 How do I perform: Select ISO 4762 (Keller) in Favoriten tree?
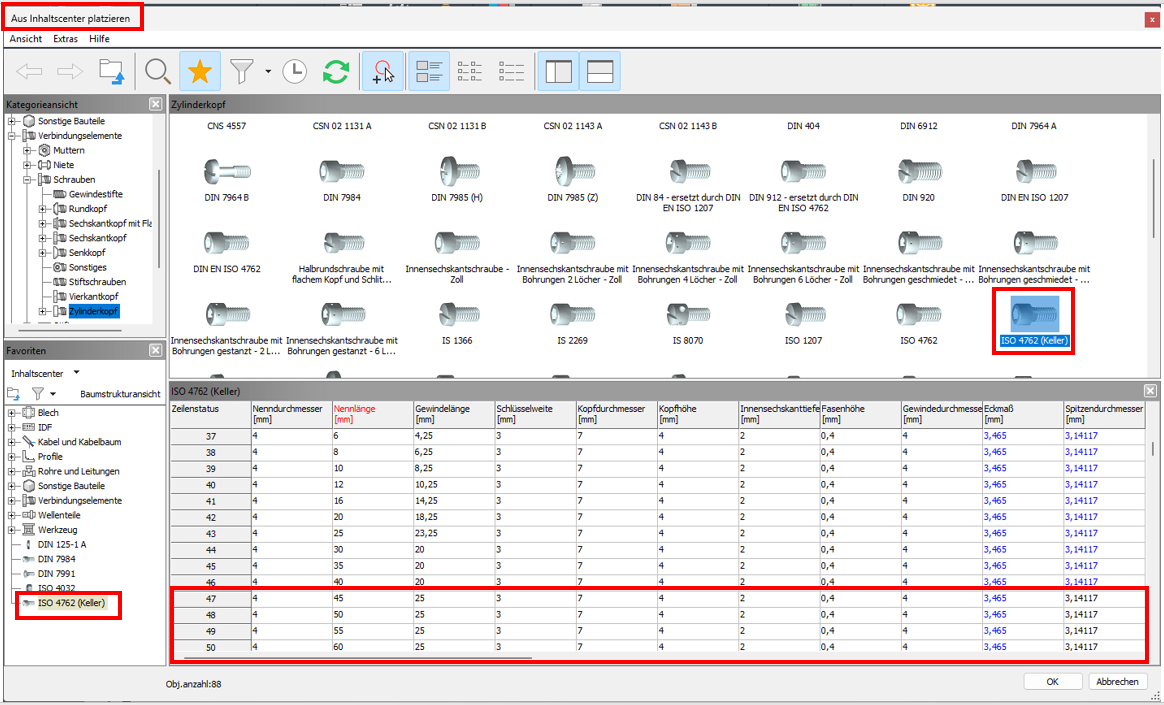(71, 603)
